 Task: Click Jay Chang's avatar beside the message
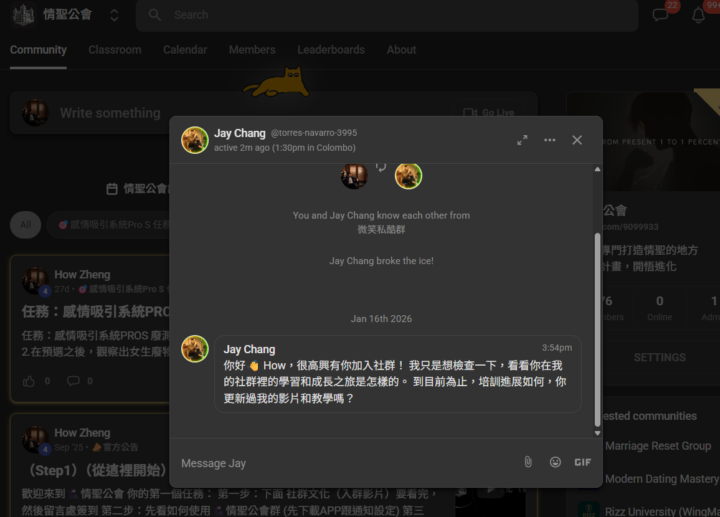195,348
